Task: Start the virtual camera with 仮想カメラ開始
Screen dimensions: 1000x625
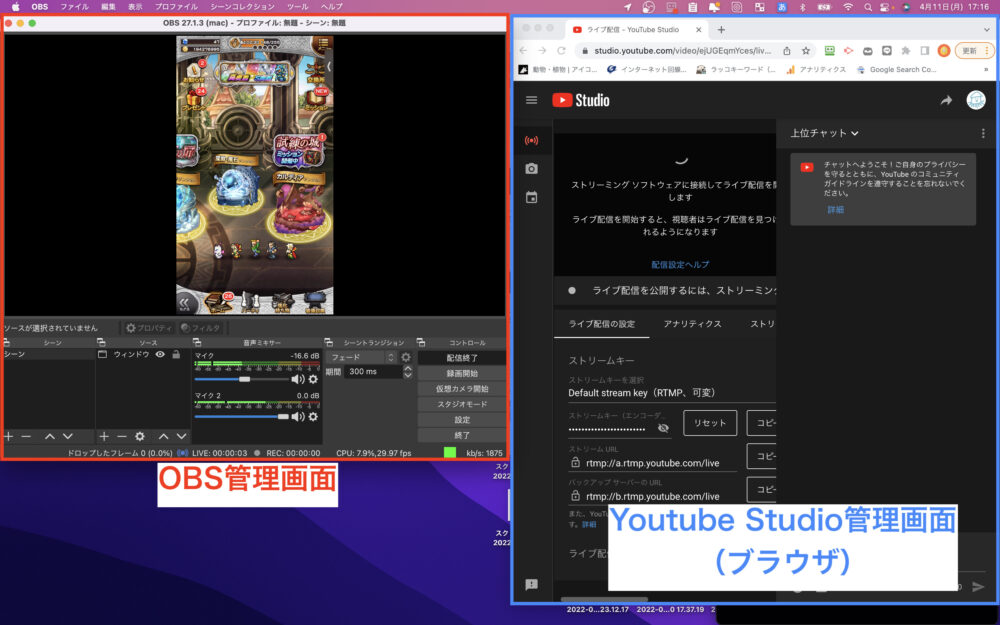Action: pos(462,388)
